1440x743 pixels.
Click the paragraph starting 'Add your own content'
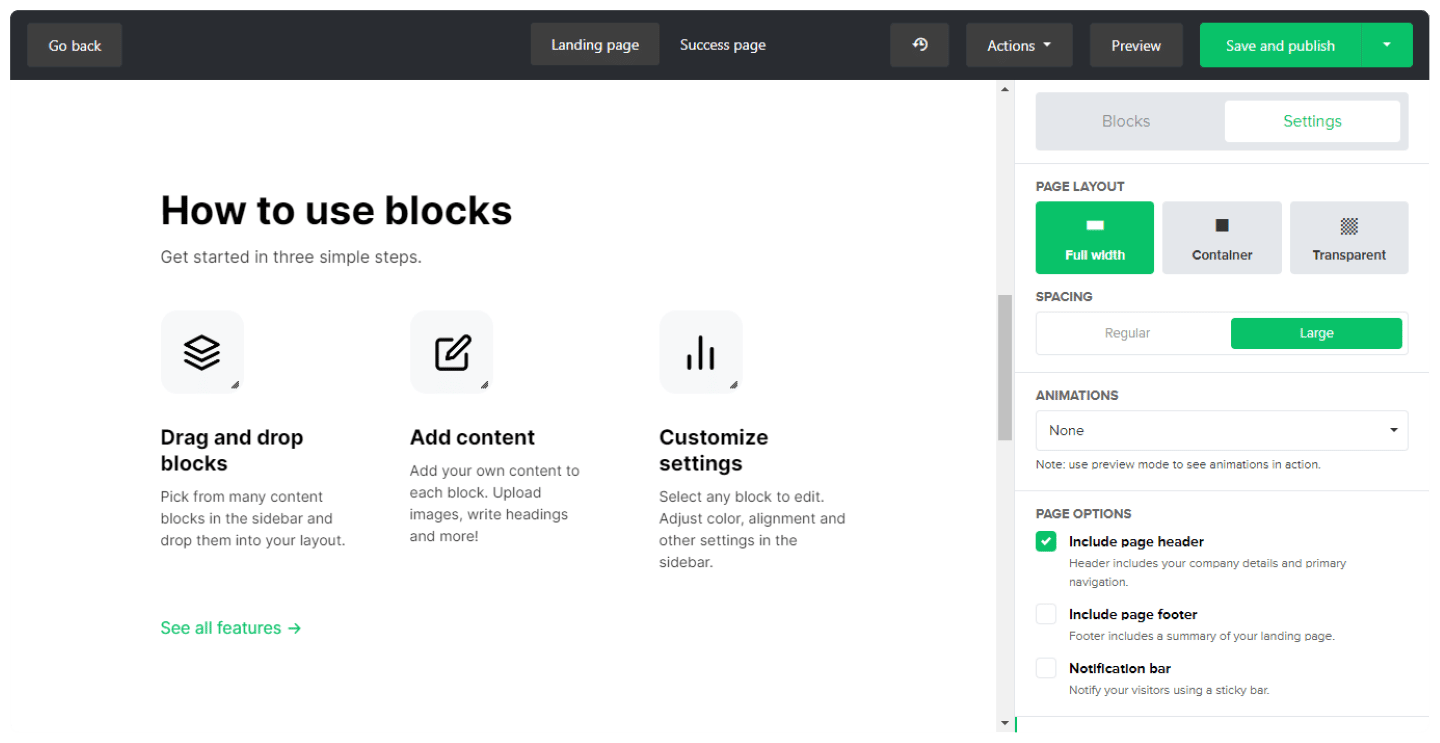(x=495, y=503)
